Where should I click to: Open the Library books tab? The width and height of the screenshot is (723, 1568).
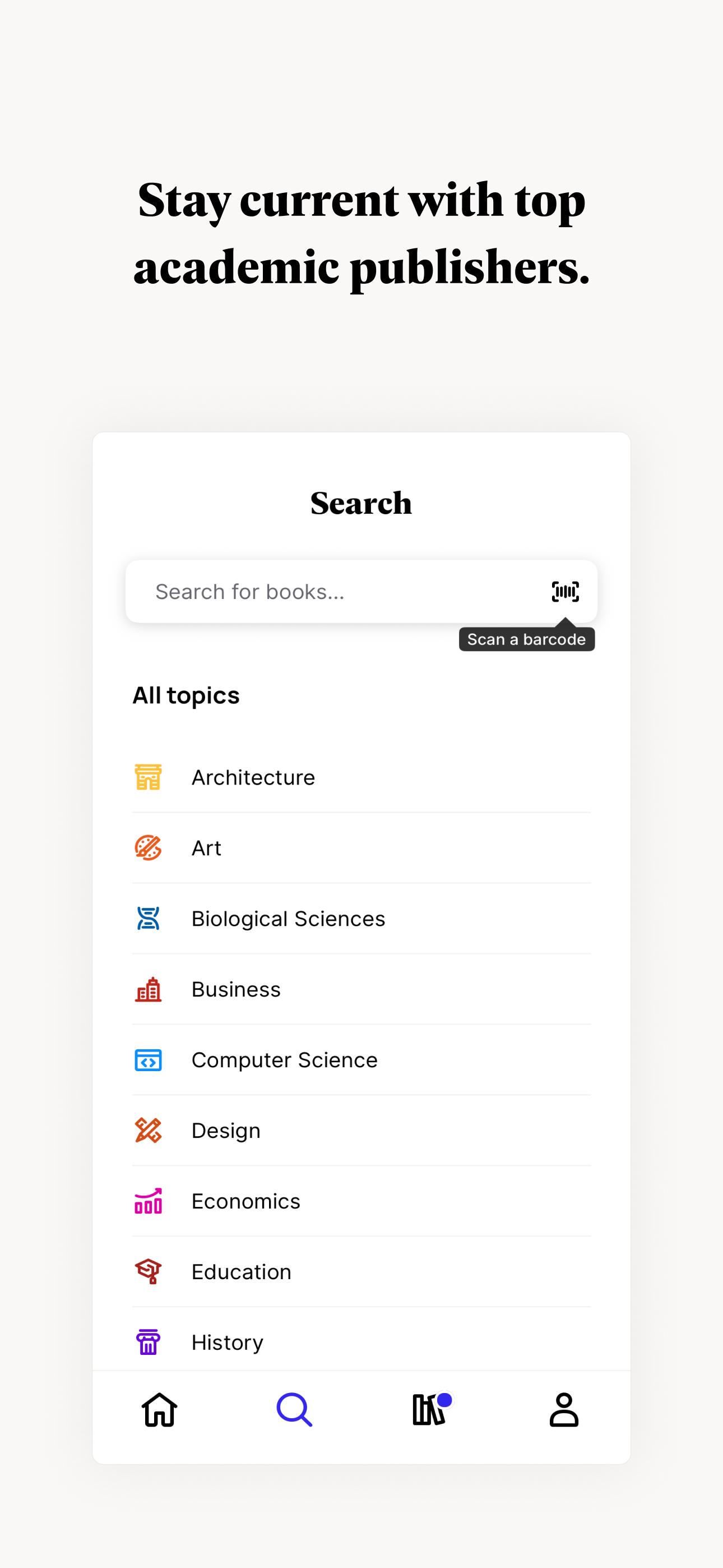pos(430,1410)
